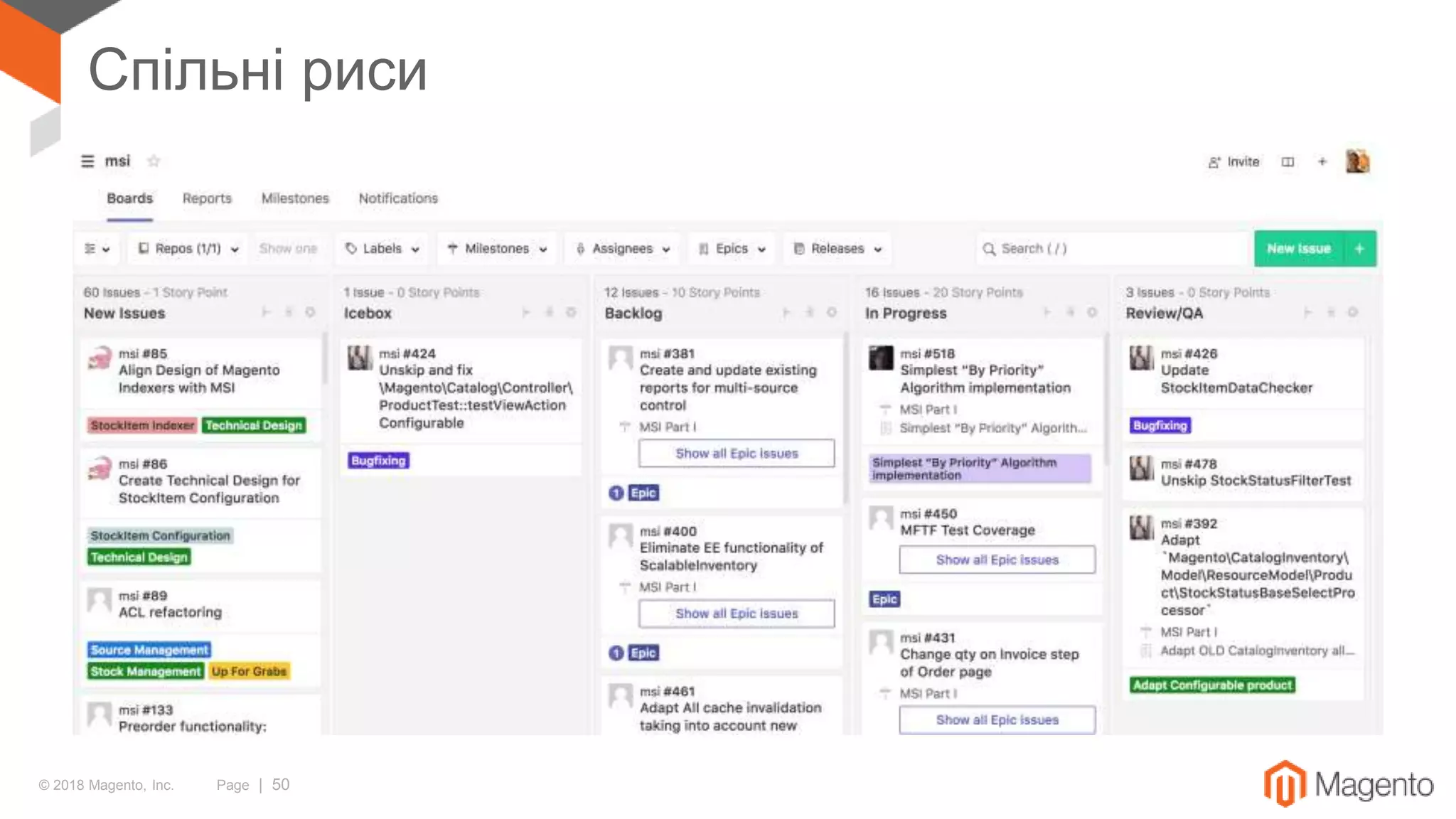Open the side panel layout icon
This screenshot has height=819, width=1456.
(1288, 162)
